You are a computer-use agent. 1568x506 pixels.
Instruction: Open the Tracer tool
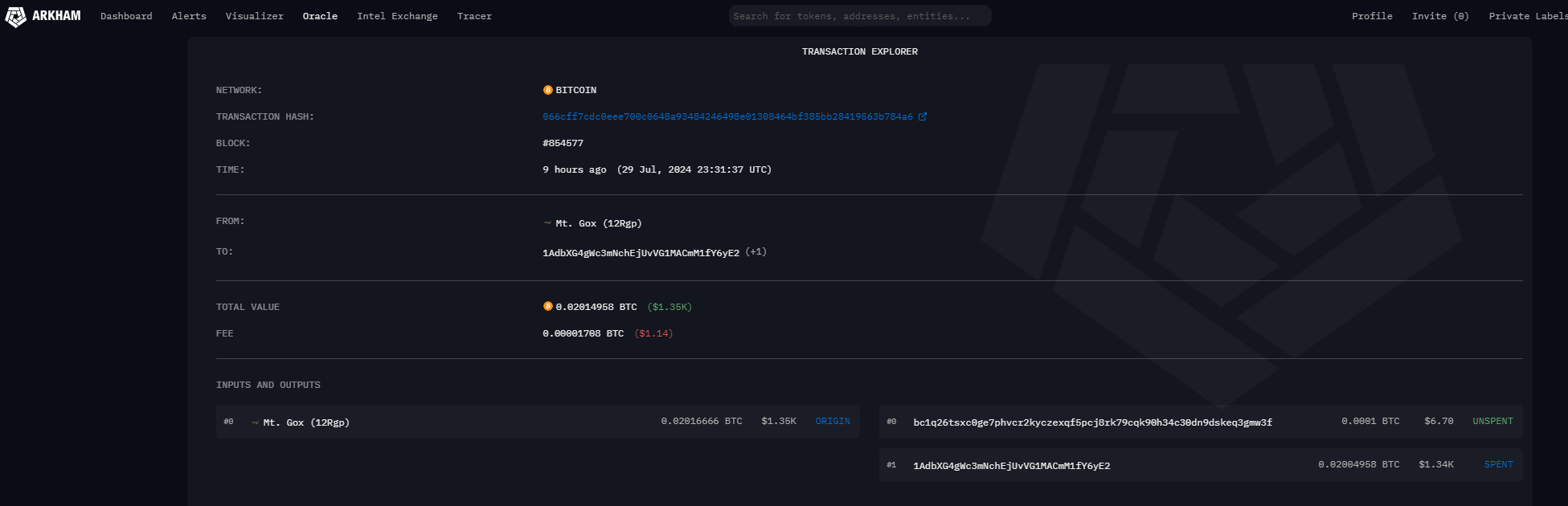(474, 16)
